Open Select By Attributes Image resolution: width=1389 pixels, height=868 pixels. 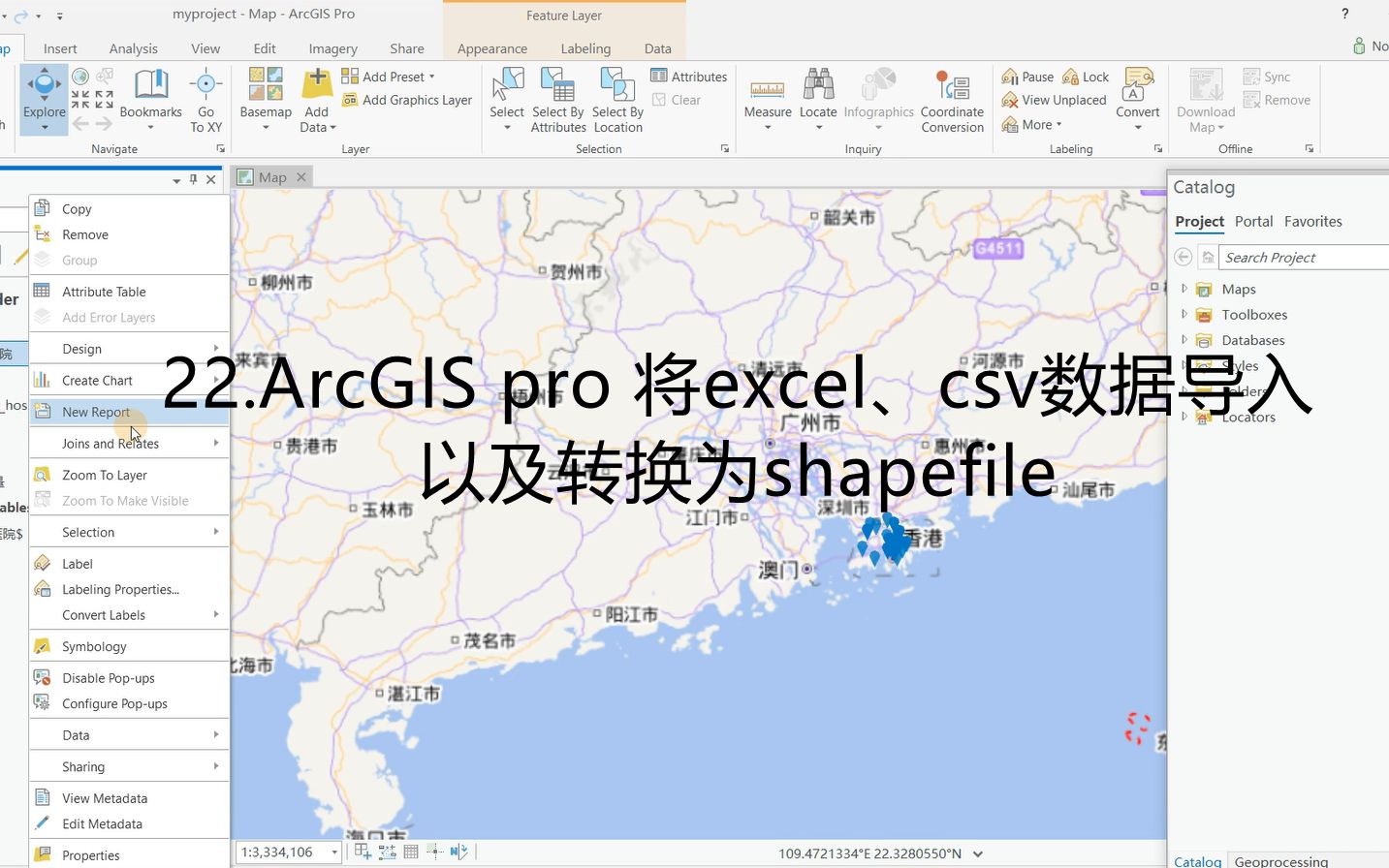558,99
